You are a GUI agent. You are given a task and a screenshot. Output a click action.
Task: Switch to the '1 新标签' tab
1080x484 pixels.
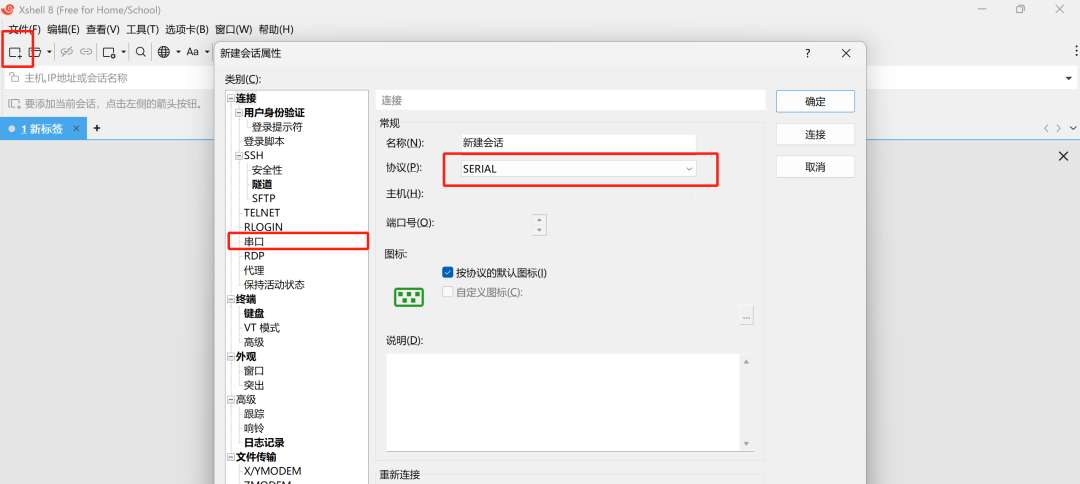[42, 129]
